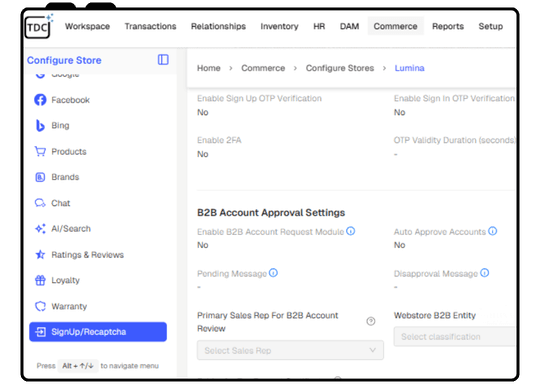Click Enable 2FA label
Image resolution: width=540 pixels, height=384 pixels.
[x=219, y=140]
